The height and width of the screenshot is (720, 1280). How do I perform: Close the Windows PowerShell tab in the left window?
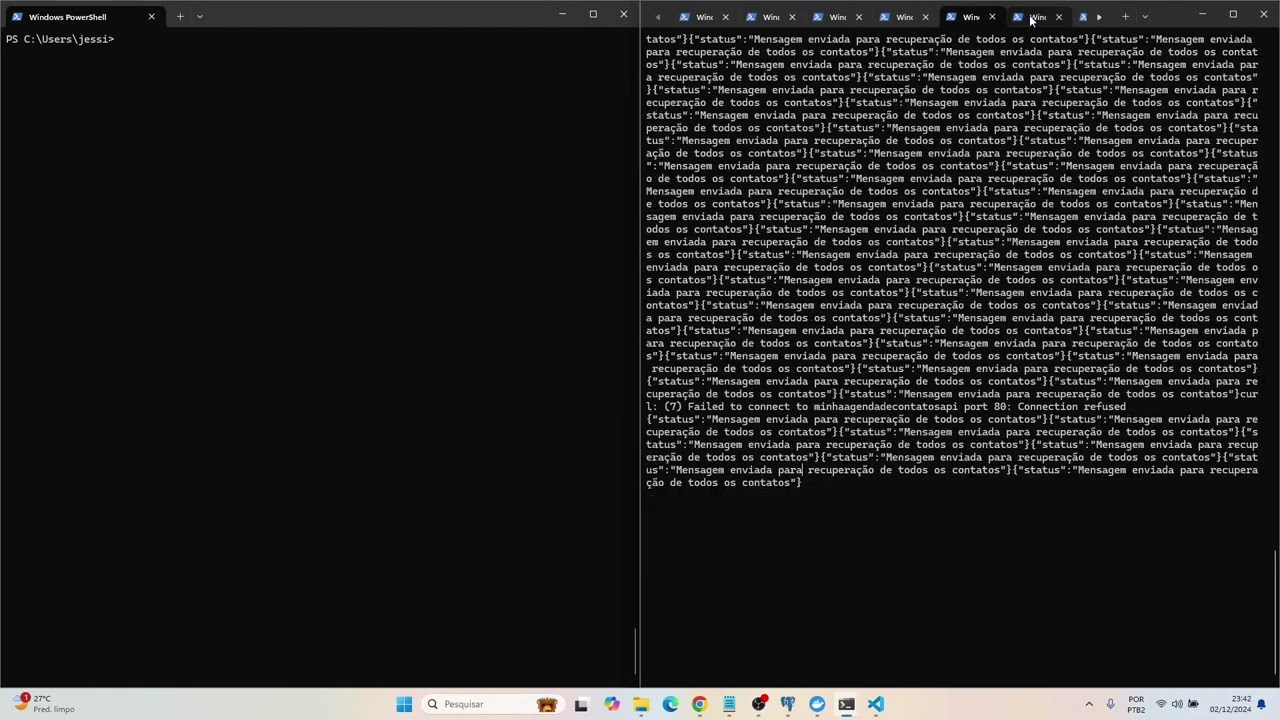(151, 17)
